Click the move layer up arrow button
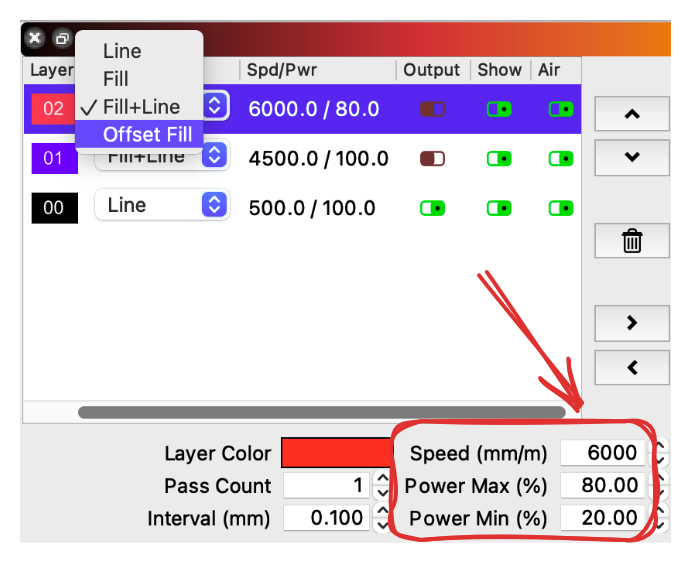 pos(631,114)
